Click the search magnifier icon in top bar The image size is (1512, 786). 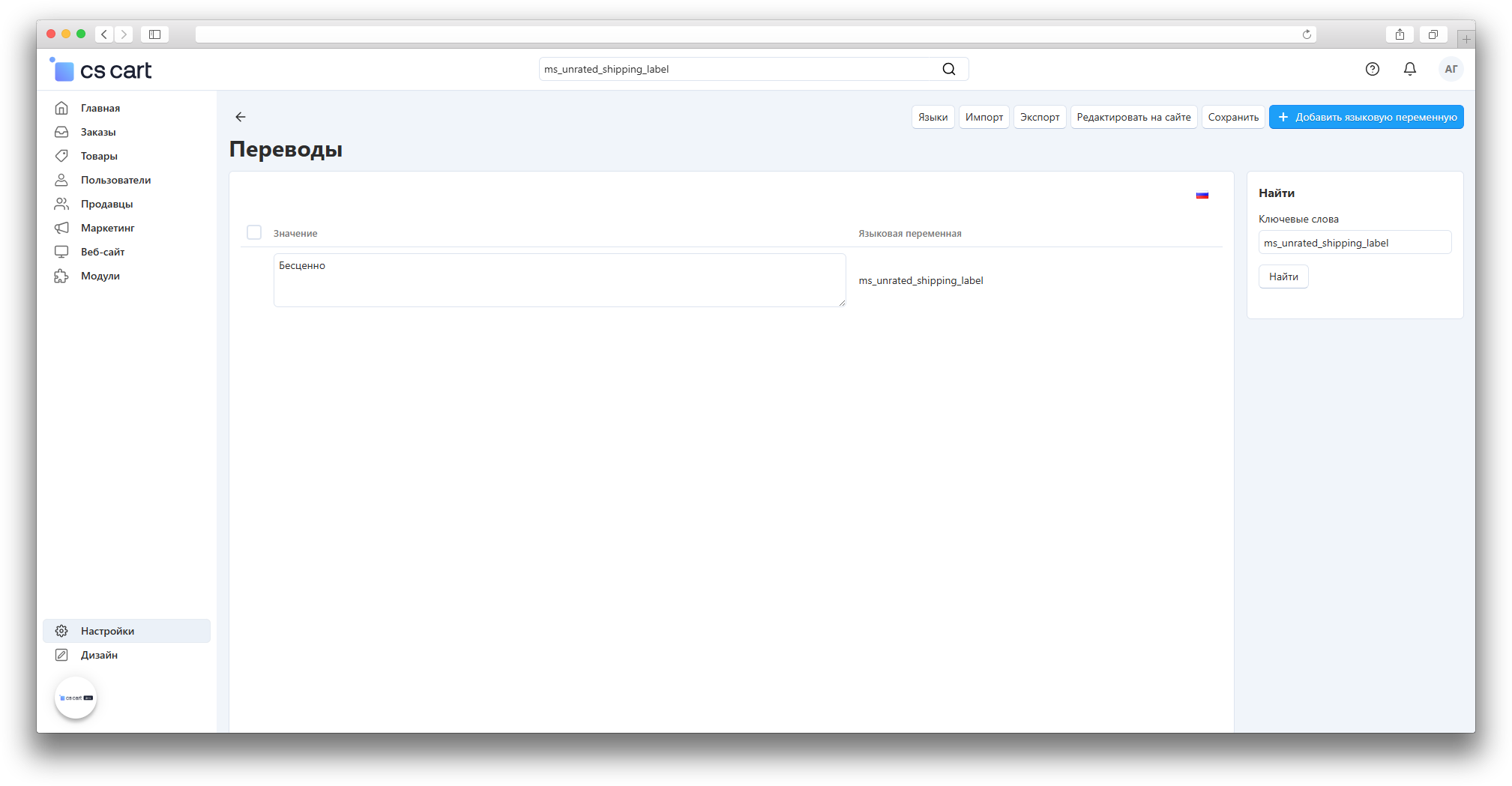click(948, 70)
